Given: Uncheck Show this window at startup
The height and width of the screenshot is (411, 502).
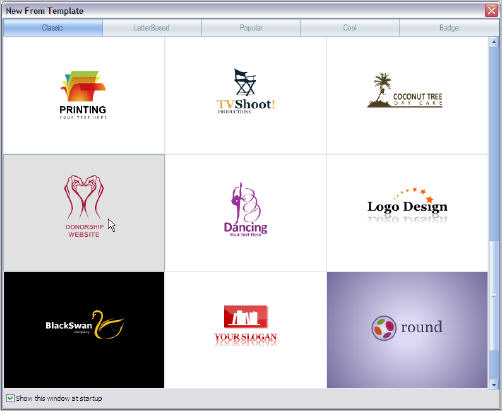Looking at the screenshot, I should 10,398.
